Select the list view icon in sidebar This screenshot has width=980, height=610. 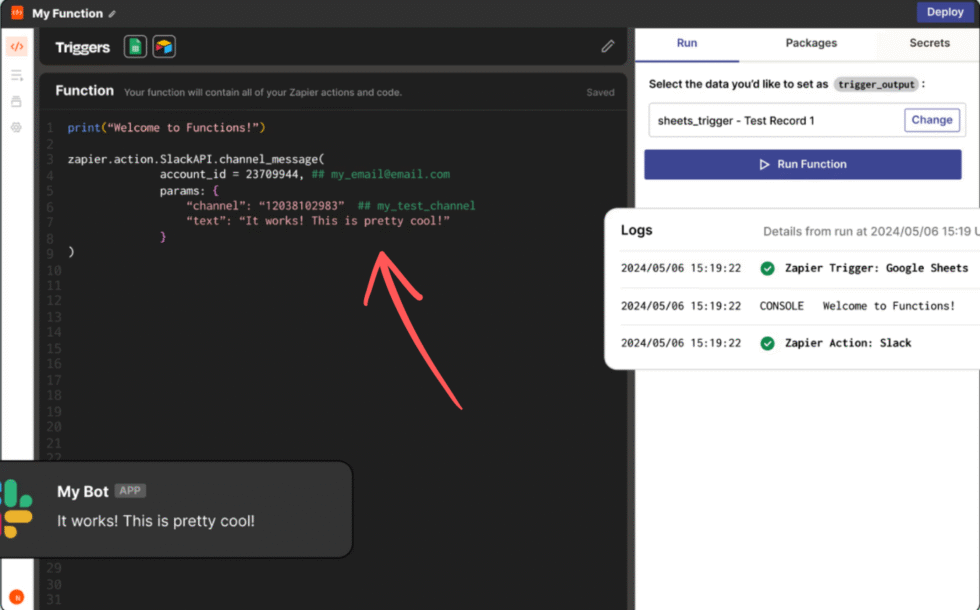click(x=16, y=74)
